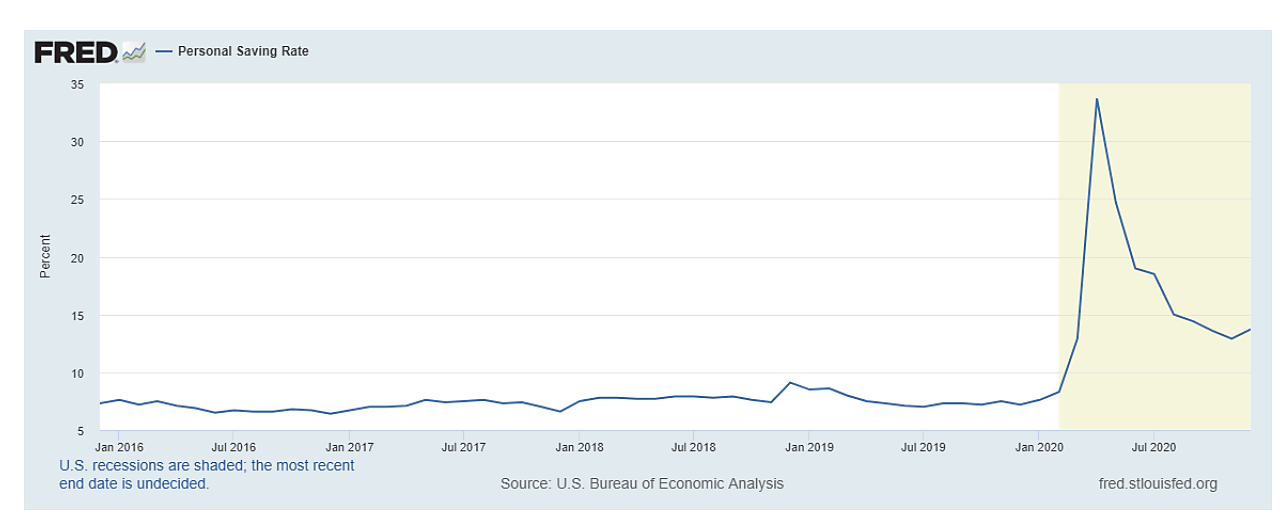
Task: Click the blue legend line swatch
Action: click(162, 52)
